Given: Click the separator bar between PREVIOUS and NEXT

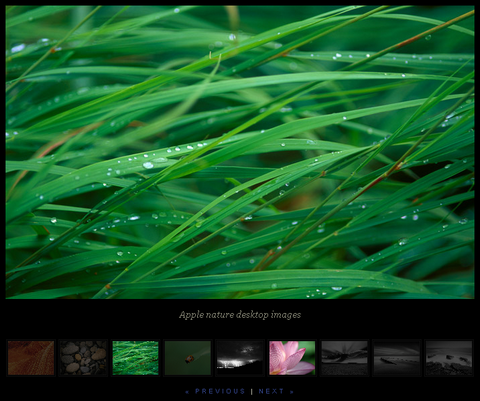Looking at the screenshot, I should click(x=252, y=391).
